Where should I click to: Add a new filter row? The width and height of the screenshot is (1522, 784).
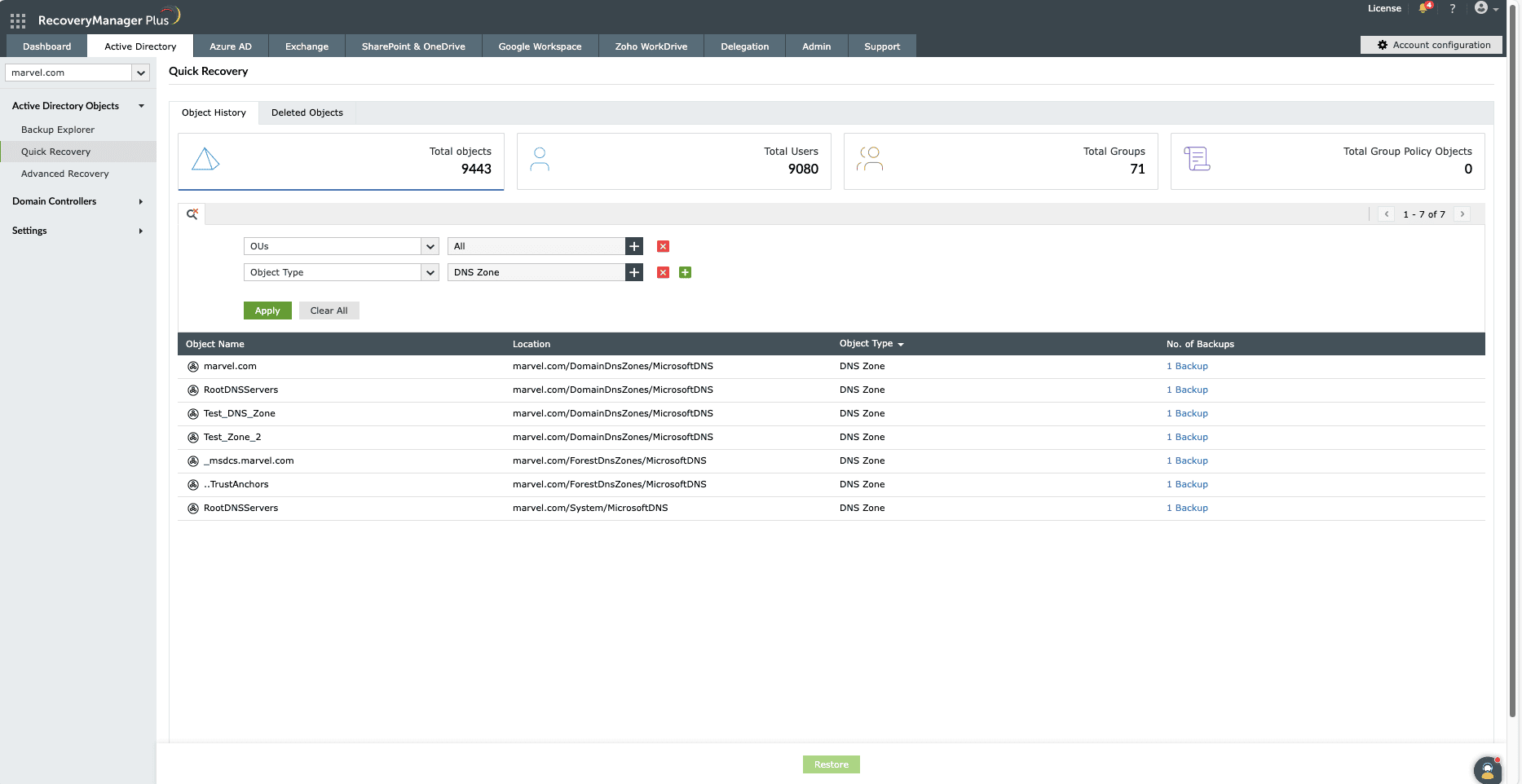685,272
